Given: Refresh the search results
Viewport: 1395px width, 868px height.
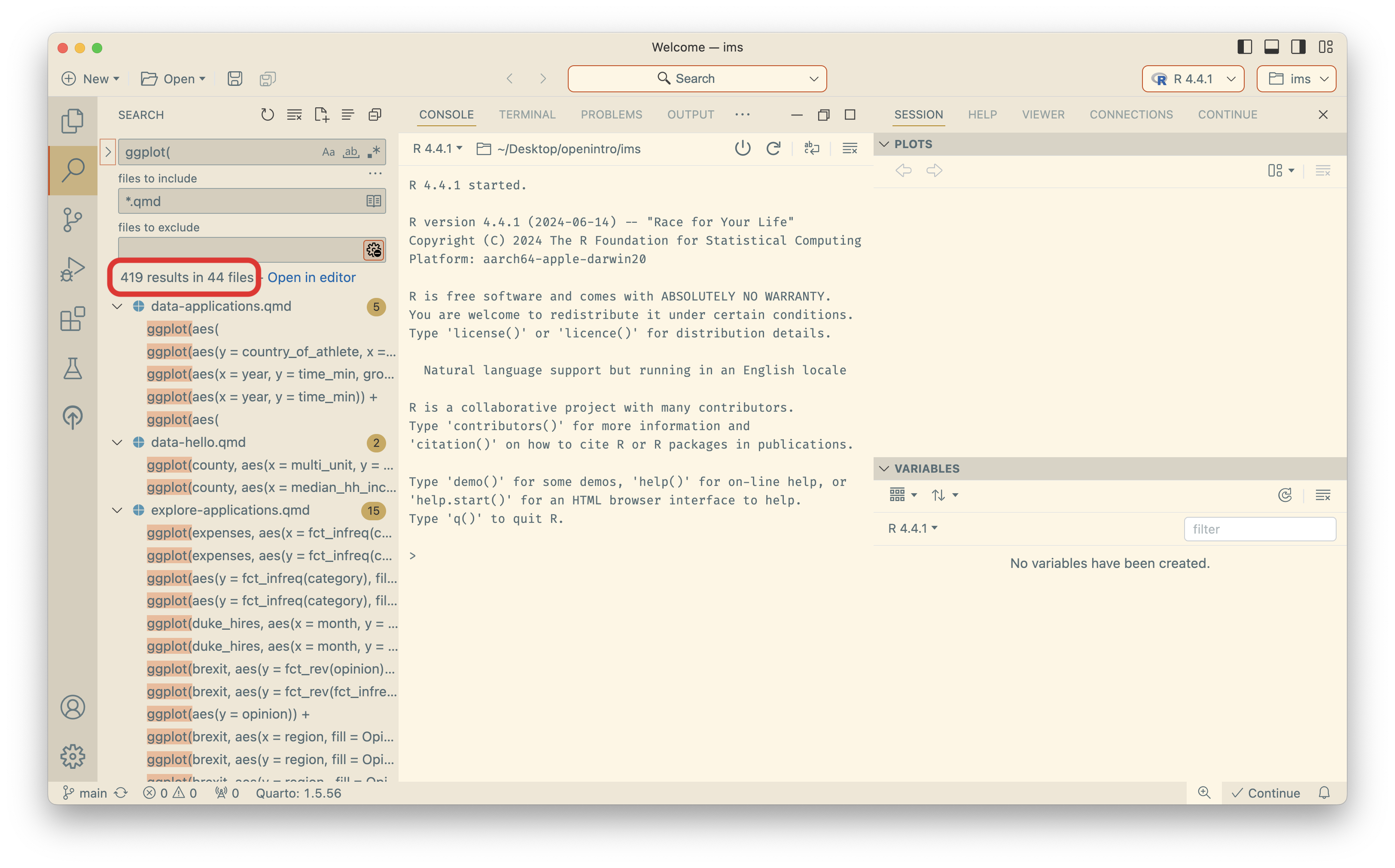Looking at the screenshot, I should tap(267, 114).
